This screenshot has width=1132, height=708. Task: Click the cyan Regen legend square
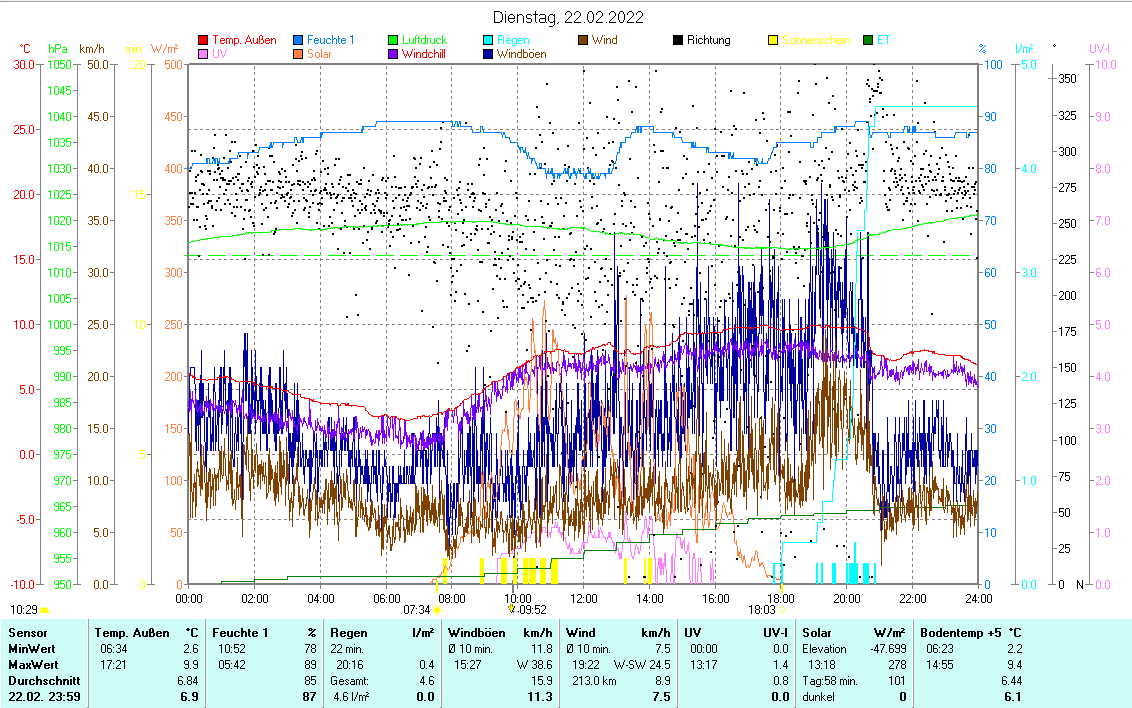[489, 40]
